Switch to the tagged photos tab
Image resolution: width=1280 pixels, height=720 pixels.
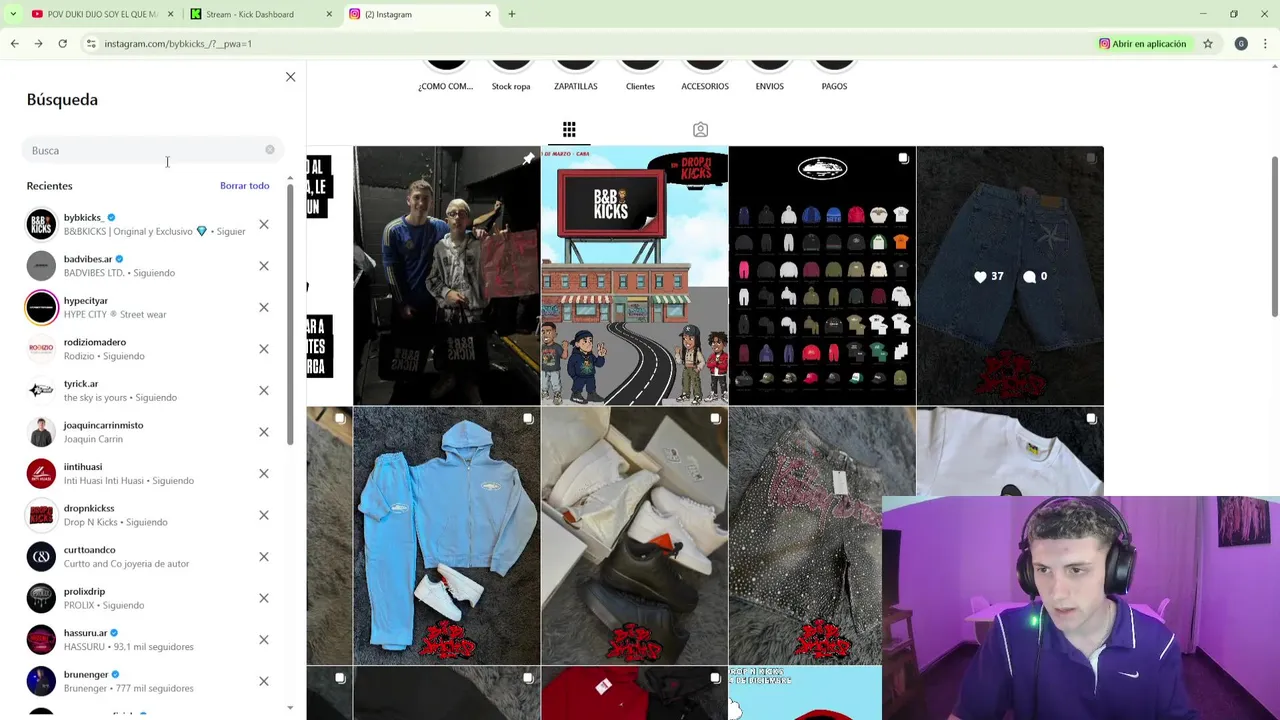[700, 130]
